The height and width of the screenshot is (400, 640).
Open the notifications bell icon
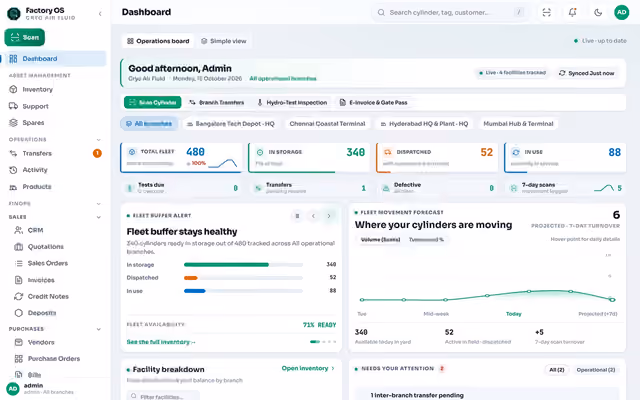pos(572,13)
